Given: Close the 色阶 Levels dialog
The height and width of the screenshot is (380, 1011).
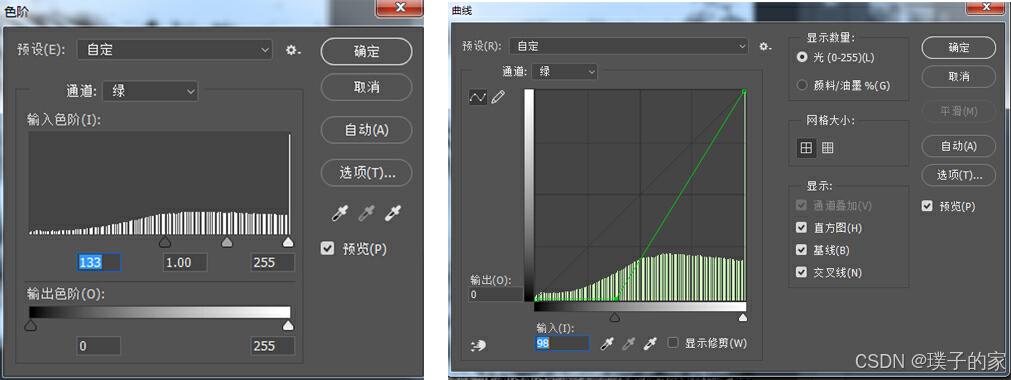Looking at the screenshot, I should (399, 7).
